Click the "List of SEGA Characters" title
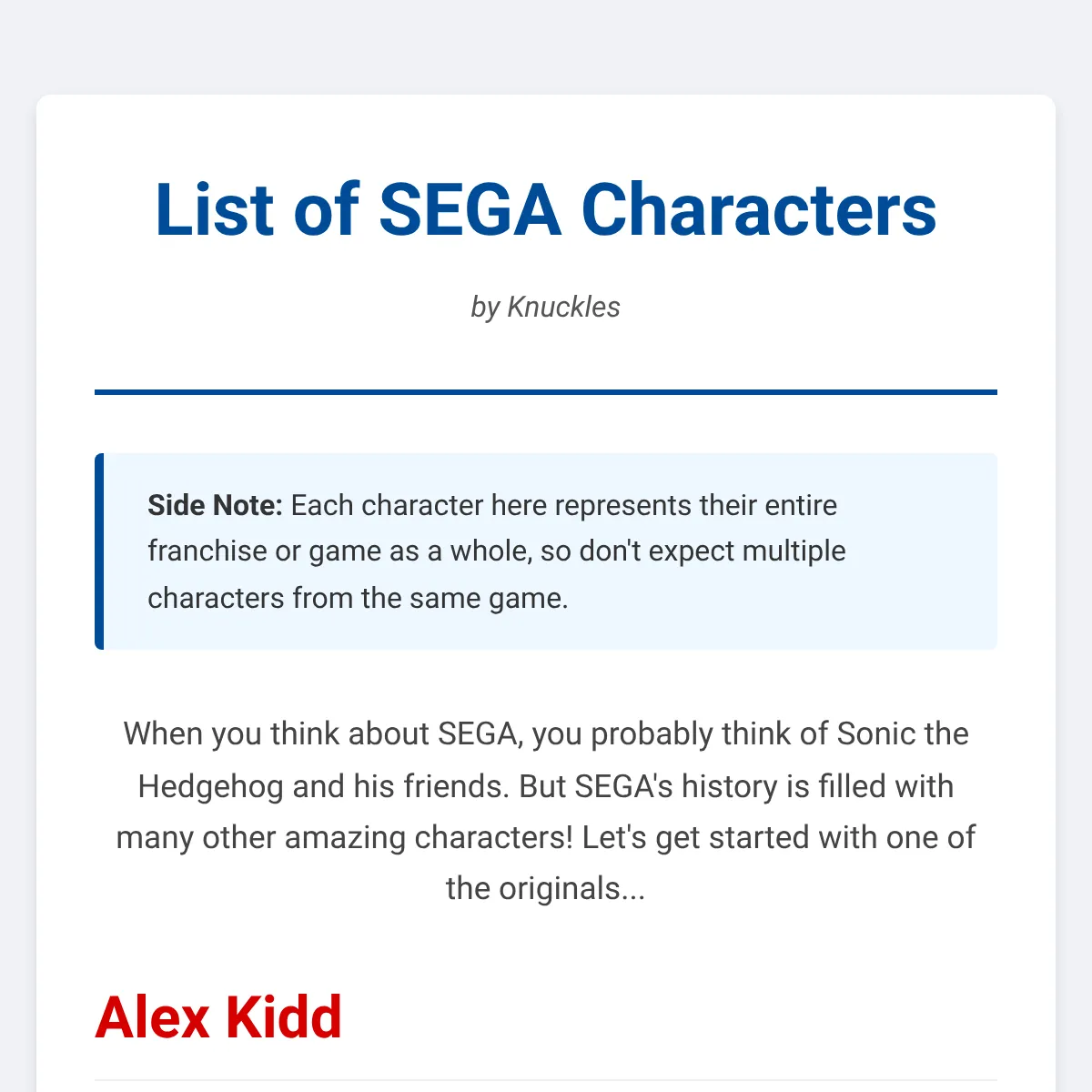 546,210
